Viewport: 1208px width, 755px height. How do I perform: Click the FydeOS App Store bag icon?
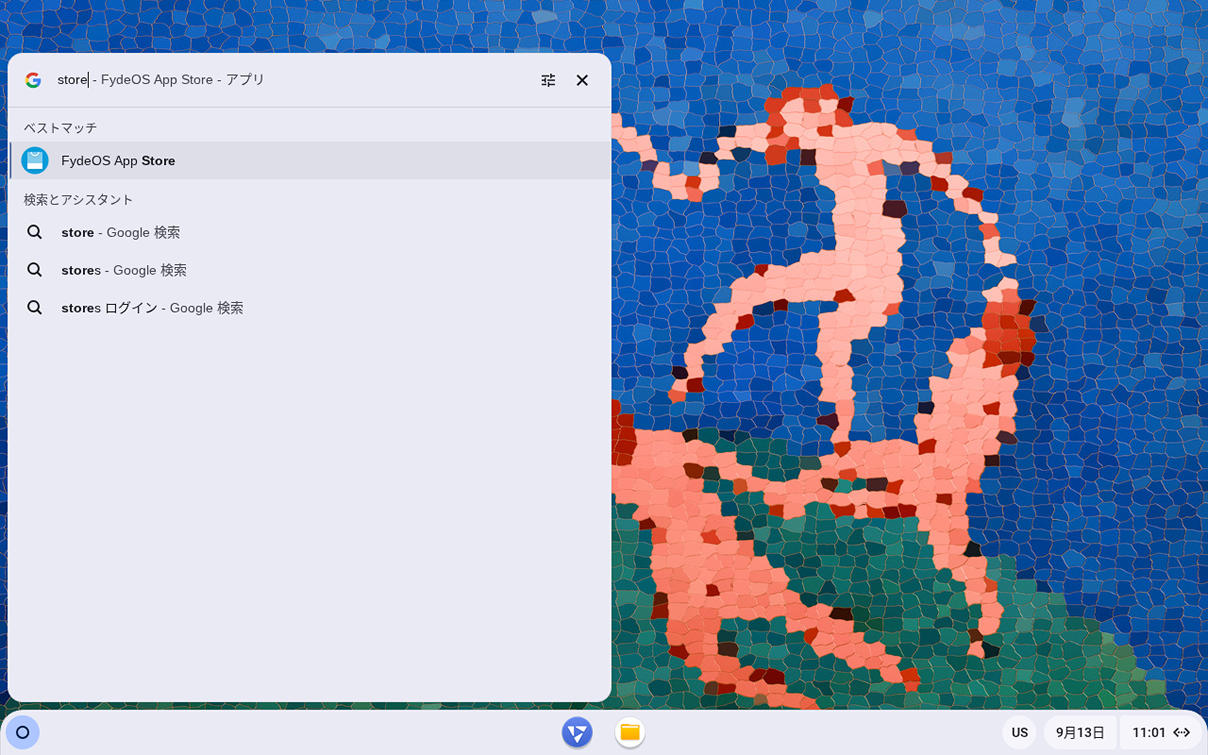pos(35,160)
